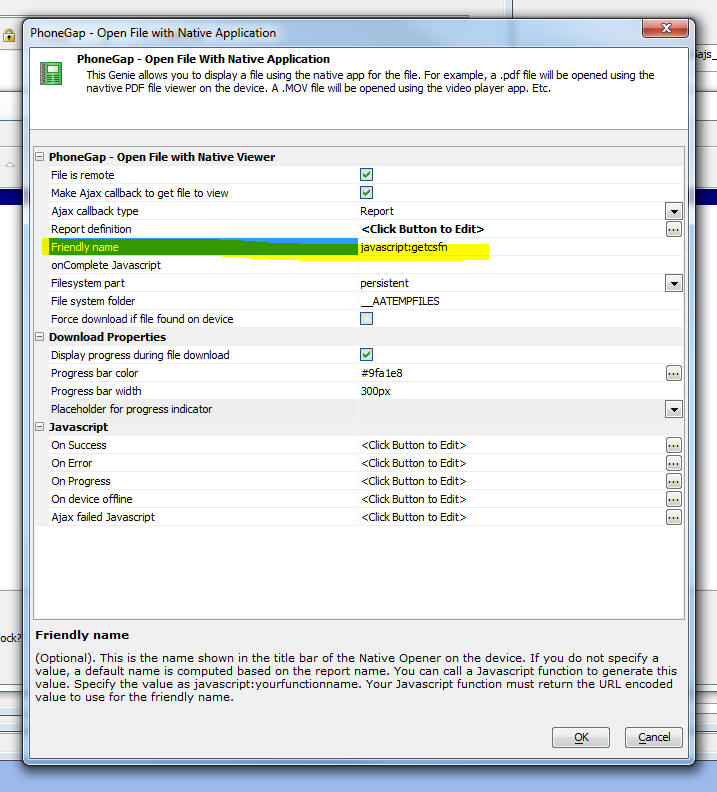Close the PhoneGap dialog window
717x792 pixels.
click(x=665, y=28)
